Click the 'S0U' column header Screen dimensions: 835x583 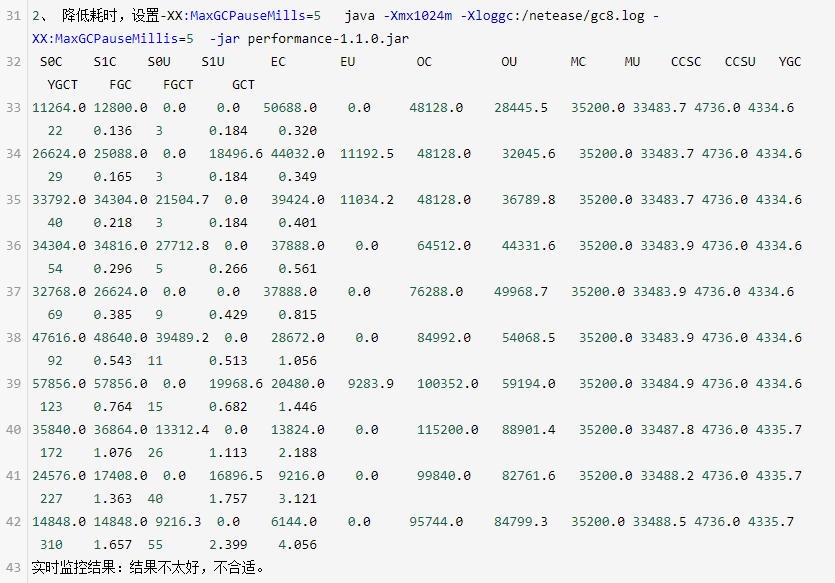[159, 62]
